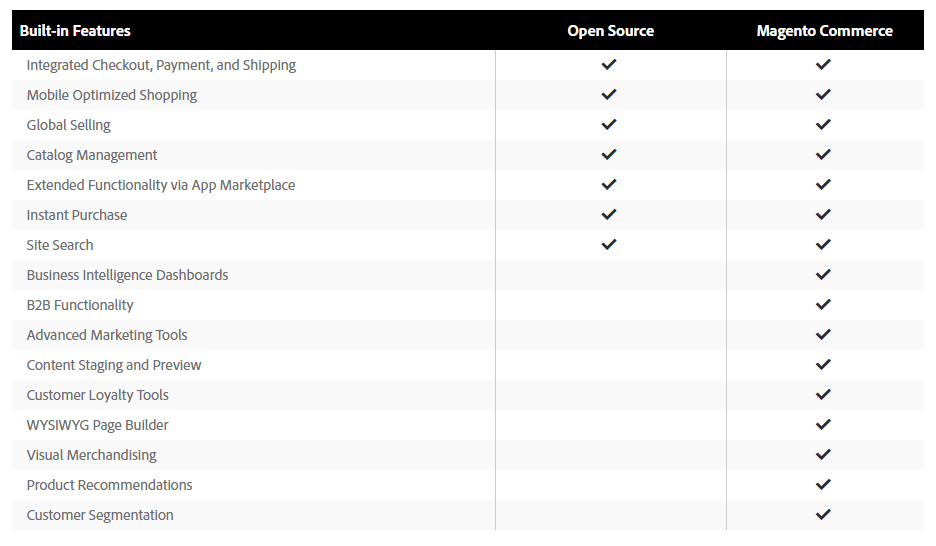Click Open Source checkmark for Site Search
936x546 pixels.
[609, 244]
